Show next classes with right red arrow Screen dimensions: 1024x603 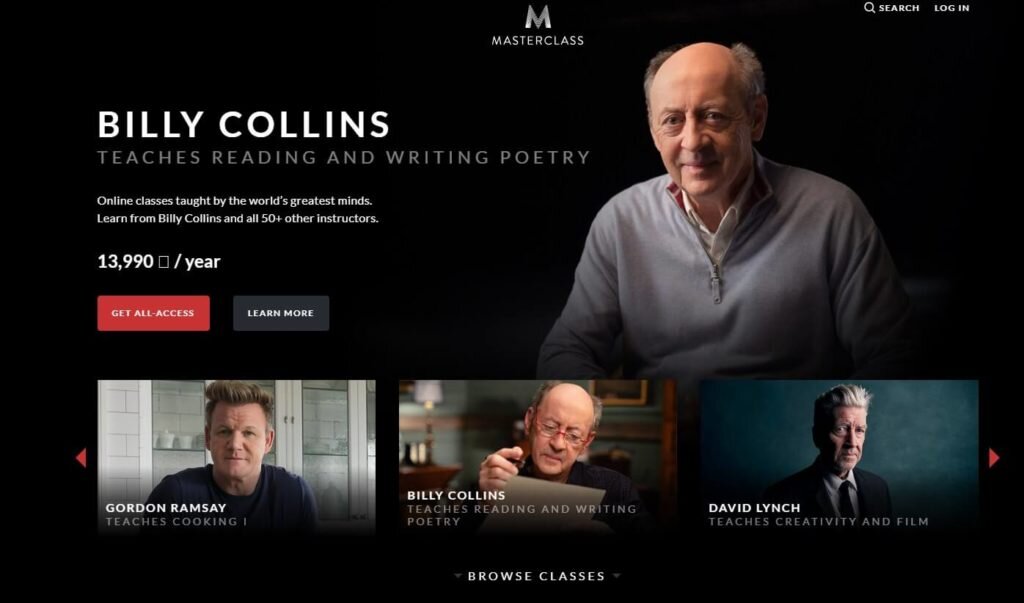click(x=994, y=458)
